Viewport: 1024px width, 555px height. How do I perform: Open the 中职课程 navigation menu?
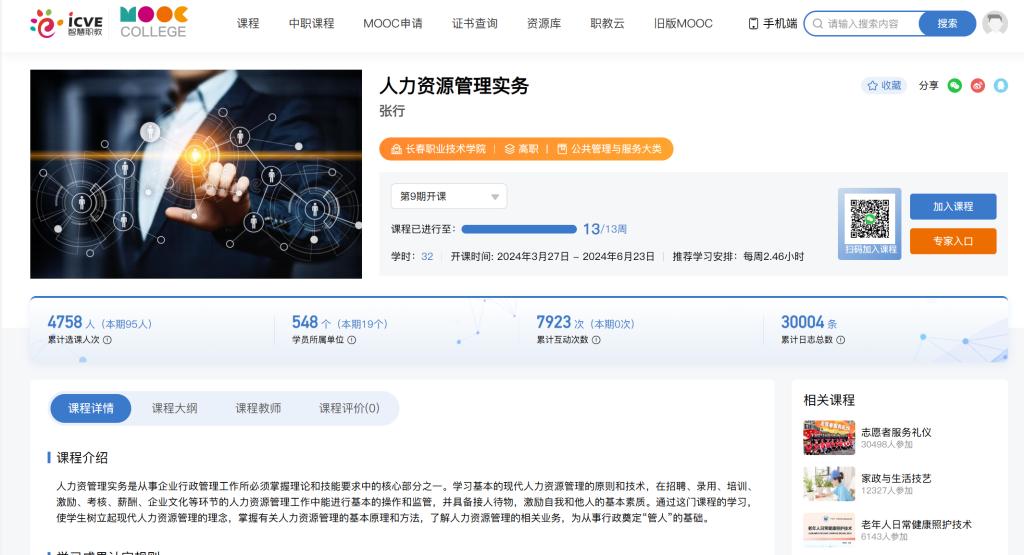[x=311, y=24]
